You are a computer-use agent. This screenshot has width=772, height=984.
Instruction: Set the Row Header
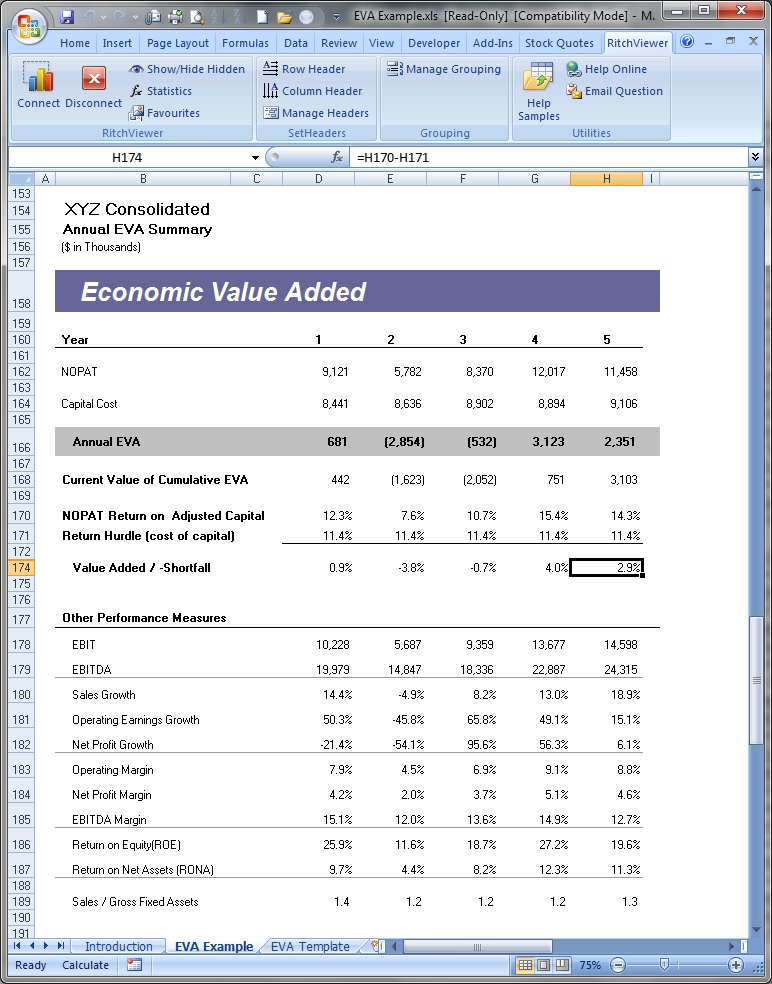point(304,69)
